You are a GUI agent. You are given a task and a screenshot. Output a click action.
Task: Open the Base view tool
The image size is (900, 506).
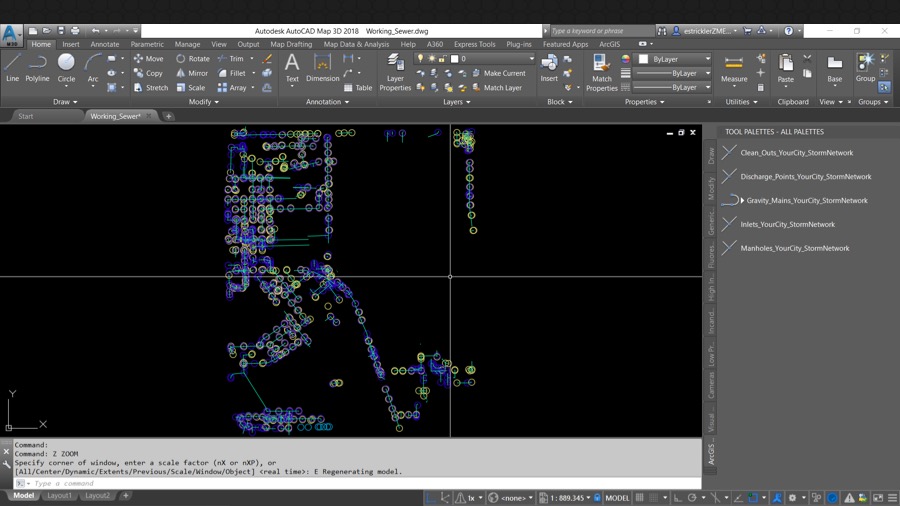point(835,69)
